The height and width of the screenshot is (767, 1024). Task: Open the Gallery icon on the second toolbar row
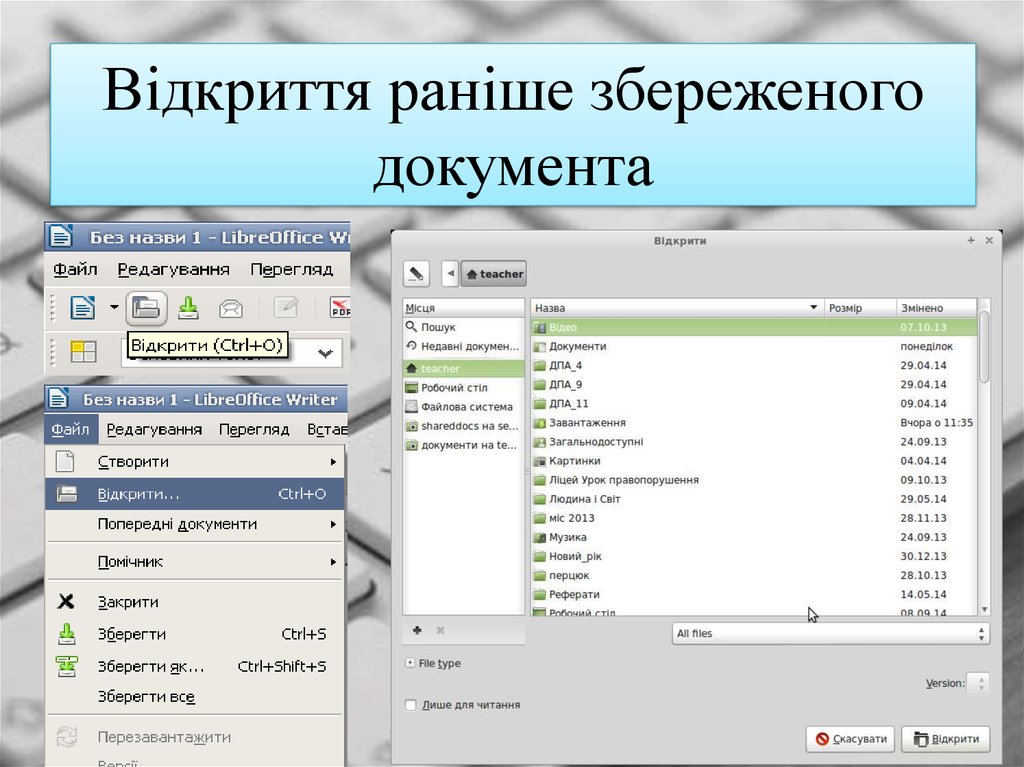82,352
